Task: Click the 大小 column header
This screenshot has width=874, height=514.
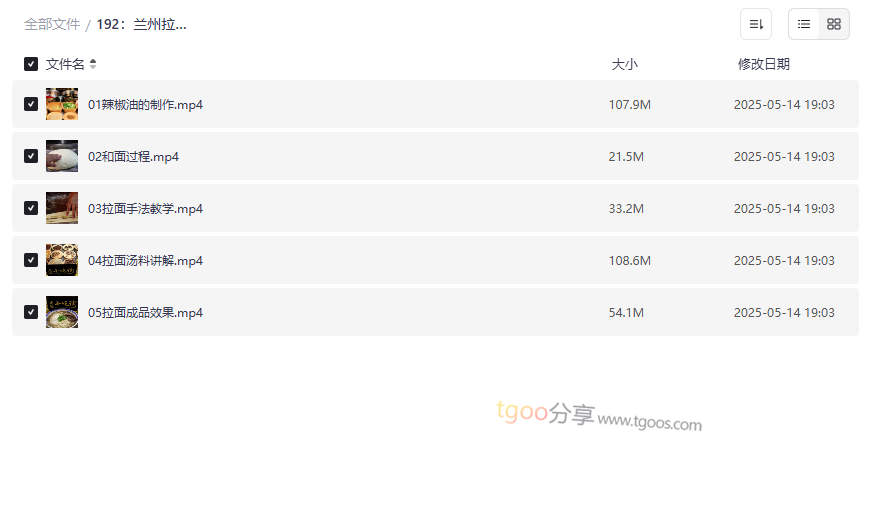Action: 624,64
